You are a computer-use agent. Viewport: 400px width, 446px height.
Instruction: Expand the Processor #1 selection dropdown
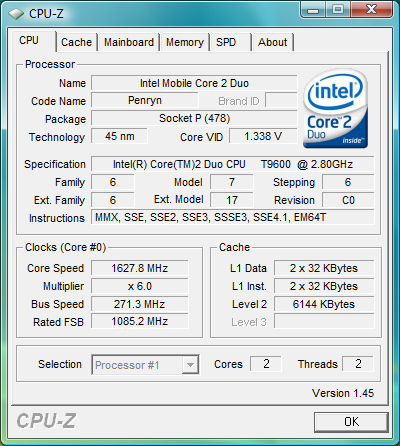point(190,365)
